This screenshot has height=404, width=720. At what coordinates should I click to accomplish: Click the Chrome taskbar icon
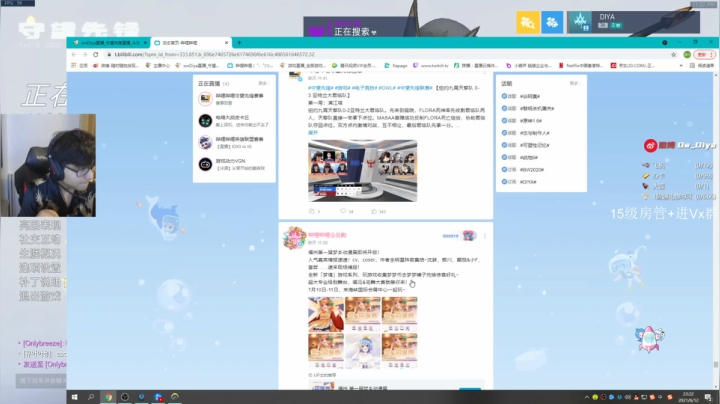pos(108,397)
